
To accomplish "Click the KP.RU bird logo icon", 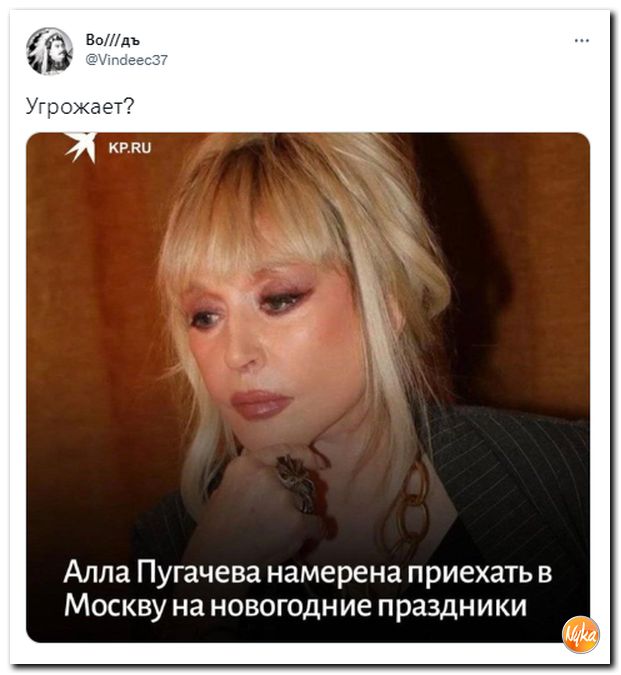I will coord(81,147).
